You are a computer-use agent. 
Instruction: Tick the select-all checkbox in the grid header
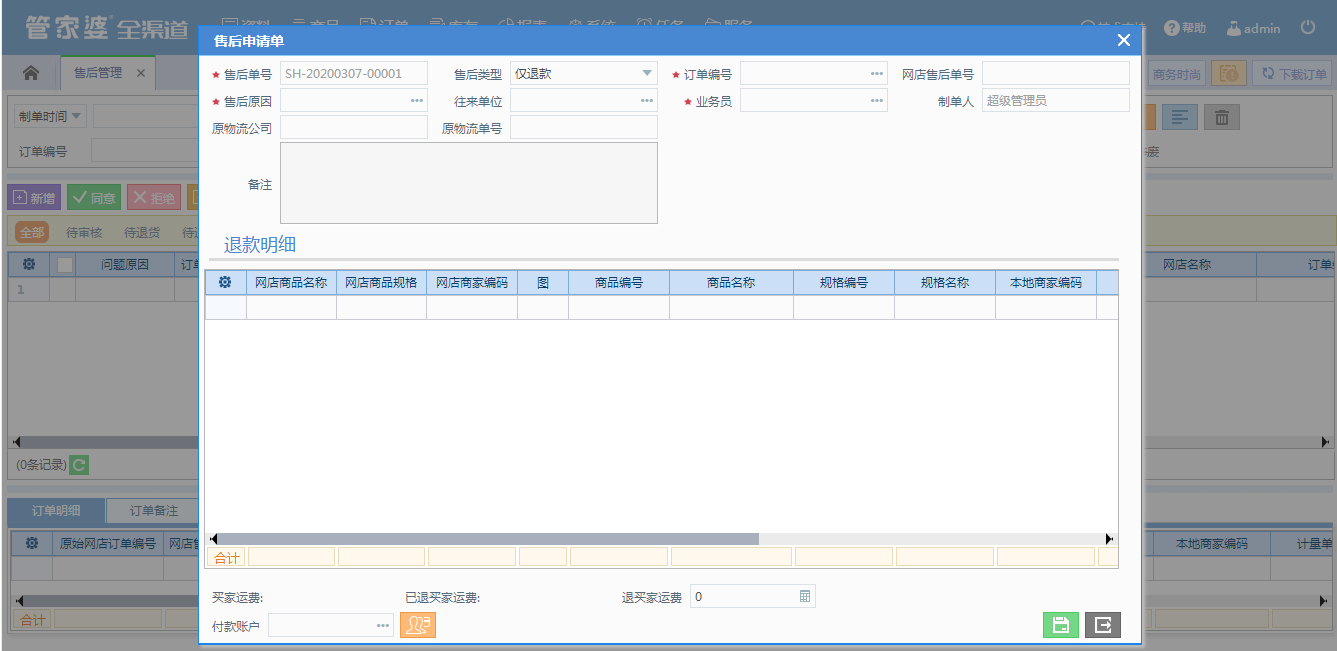click(x=65, y=265)
